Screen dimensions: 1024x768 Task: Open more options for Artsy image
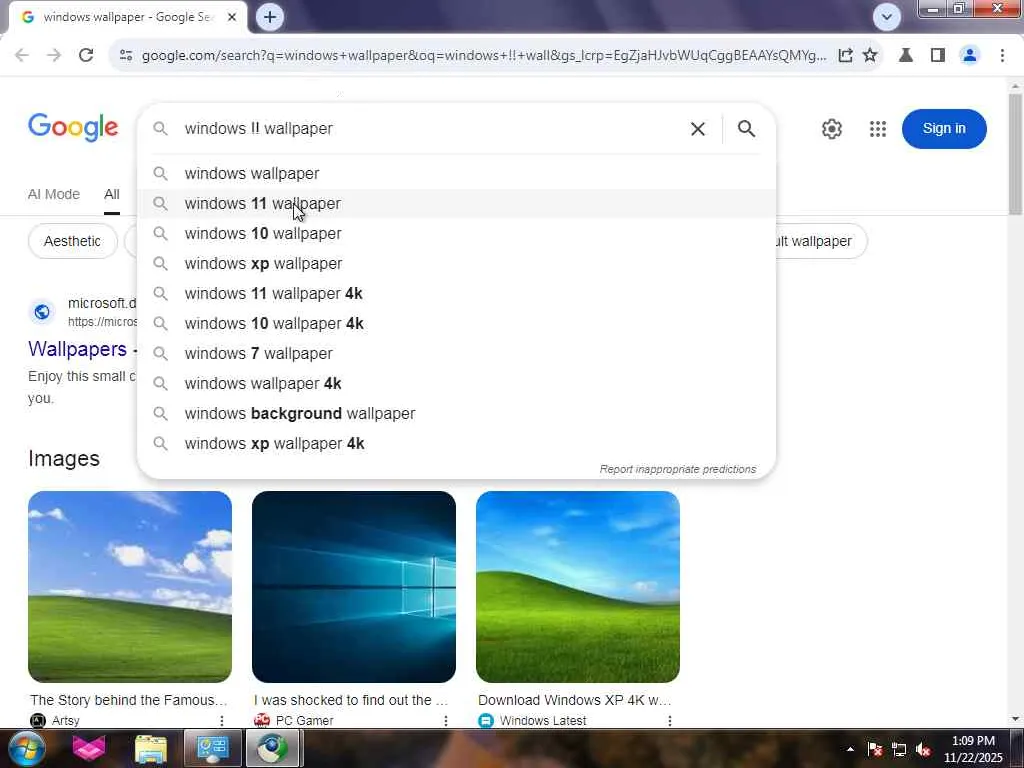tap(222, 720)
